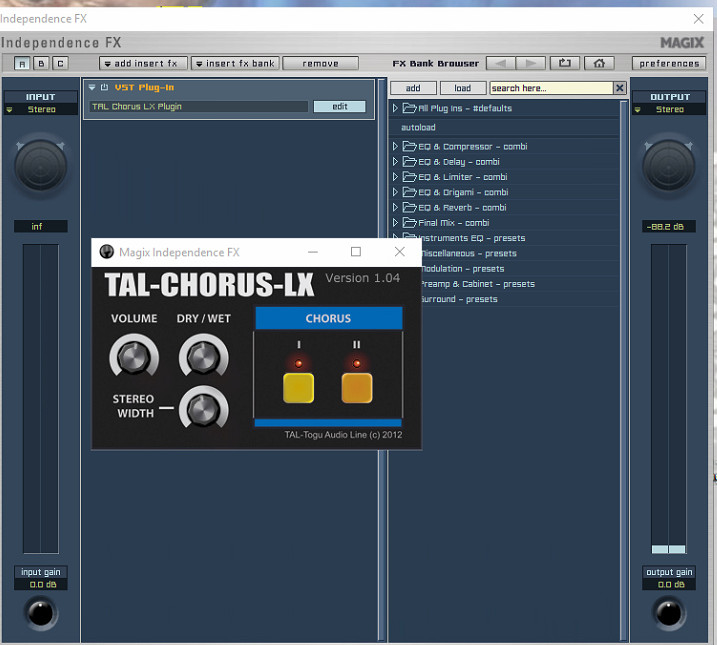Screen dimensions: 717x645
Task: Expand EQ & Limiter - combi folder
Action: [396, 177]
